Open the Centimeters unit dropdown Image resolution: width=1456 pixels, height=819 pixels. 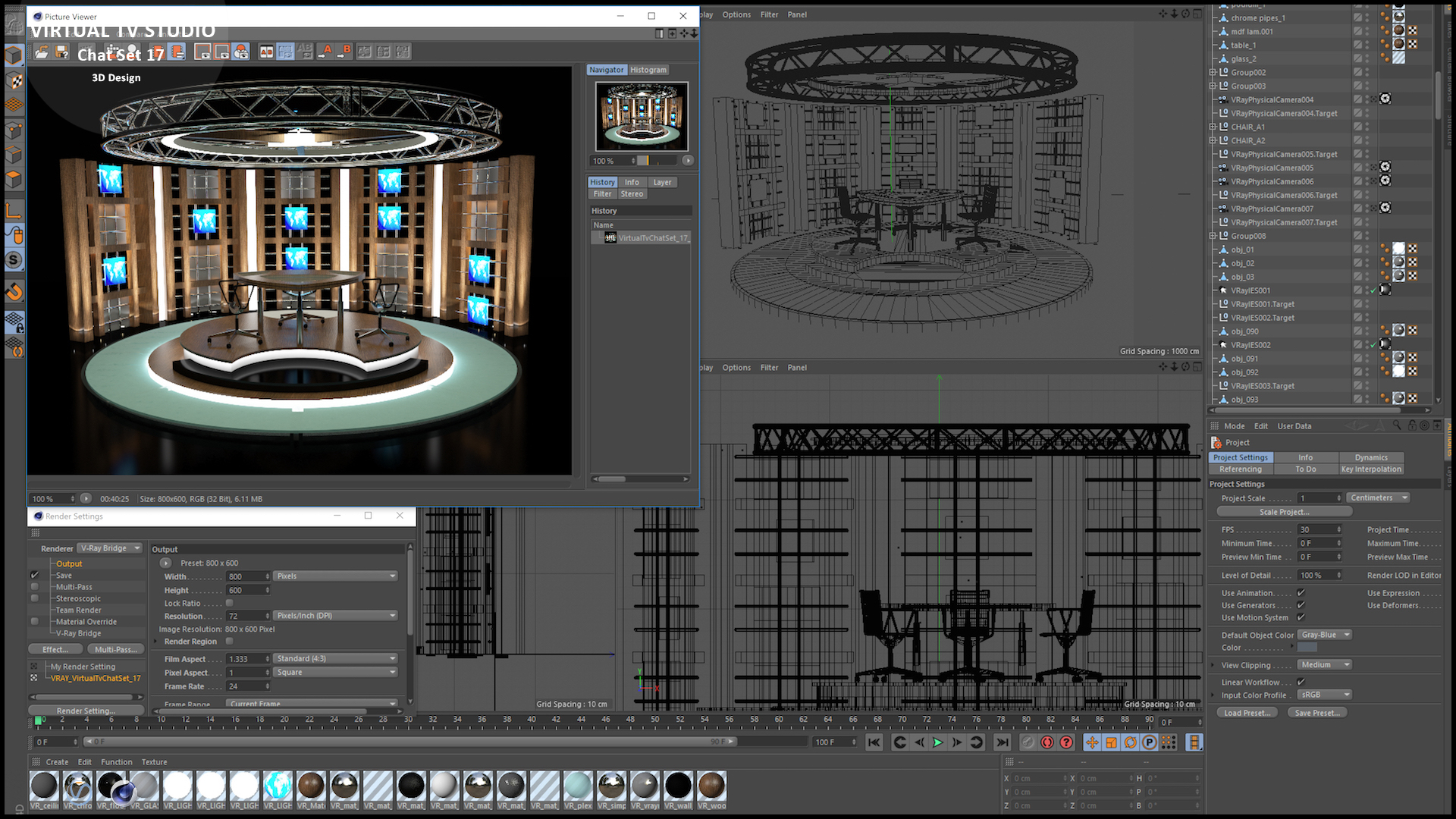pos(1378,497)
